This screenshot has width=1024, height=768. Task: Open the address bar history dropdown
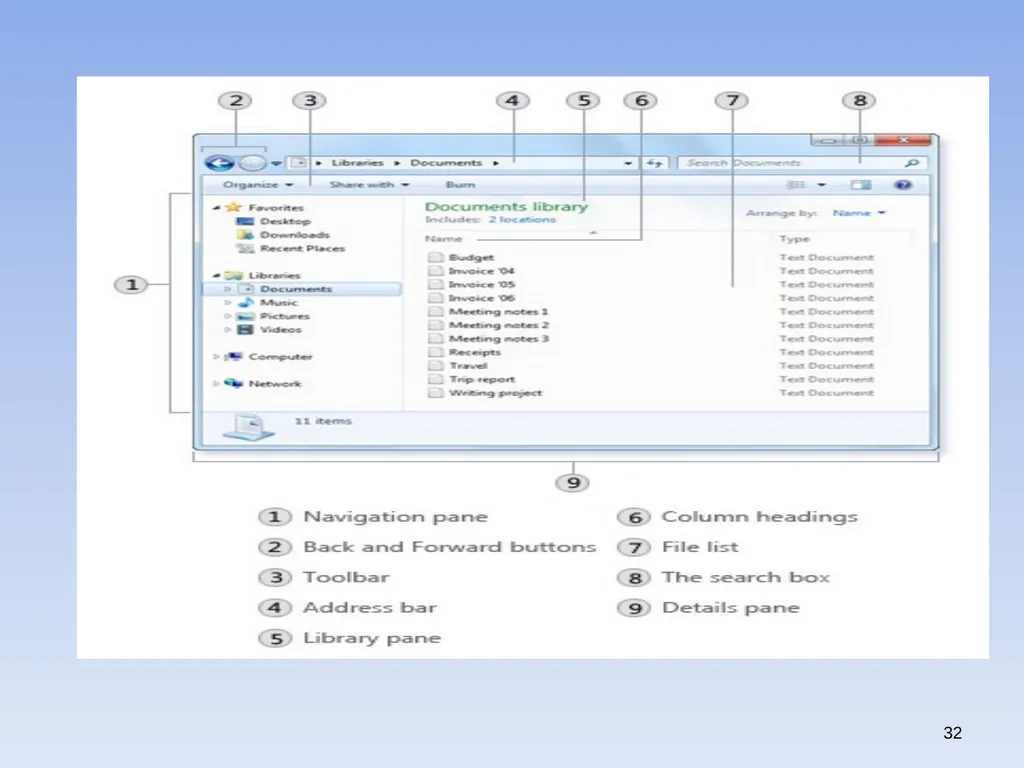[628, 163]
